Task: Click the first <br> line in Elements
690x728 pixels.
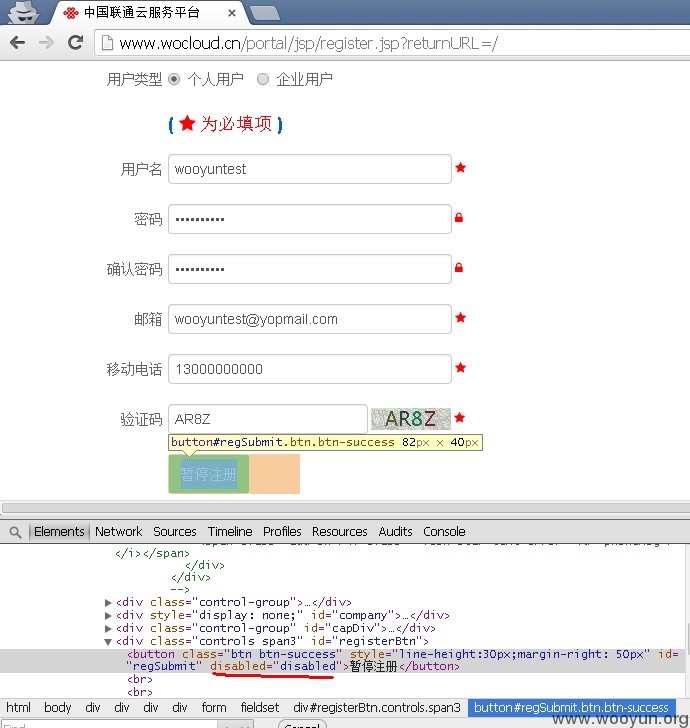Action: (x=140, y=679)
